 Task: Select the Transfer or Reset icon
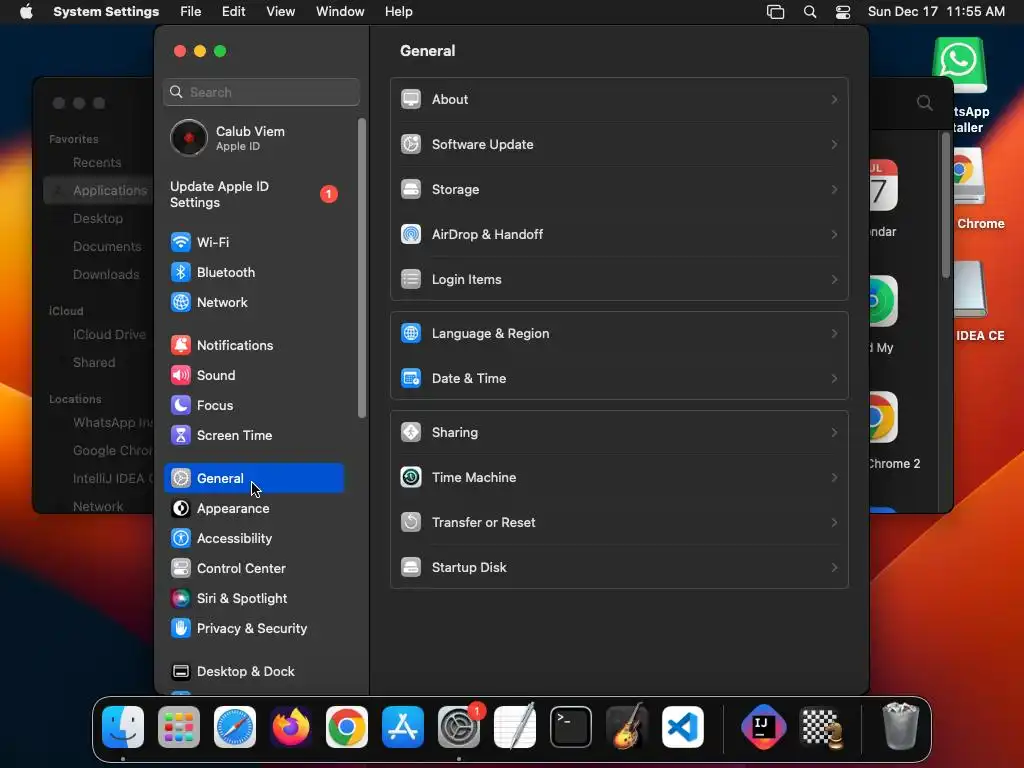coord(411,522)
